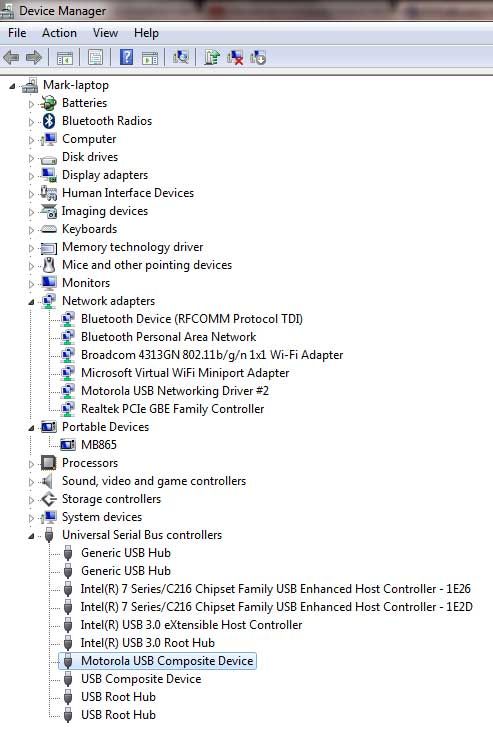The width and height of the screenshot is (493, 741).
Task: Select Realtek PCIe GBE Family Controller
Action: pos(172,409)
